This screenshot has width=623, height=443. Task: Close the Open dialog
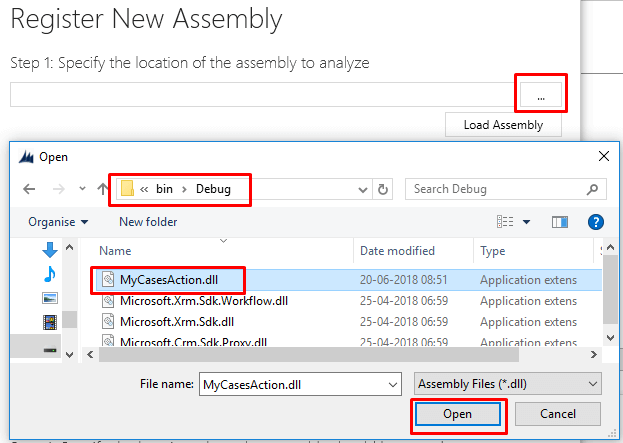[x=604, y=156]
